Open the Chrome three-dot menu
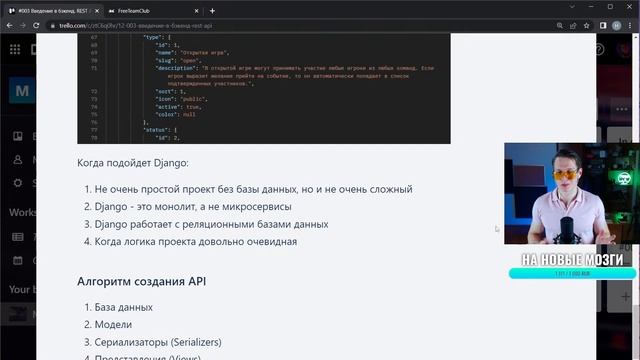Image resolution: width=640 pixels, height=360 pixels. (x=630, y=25)
